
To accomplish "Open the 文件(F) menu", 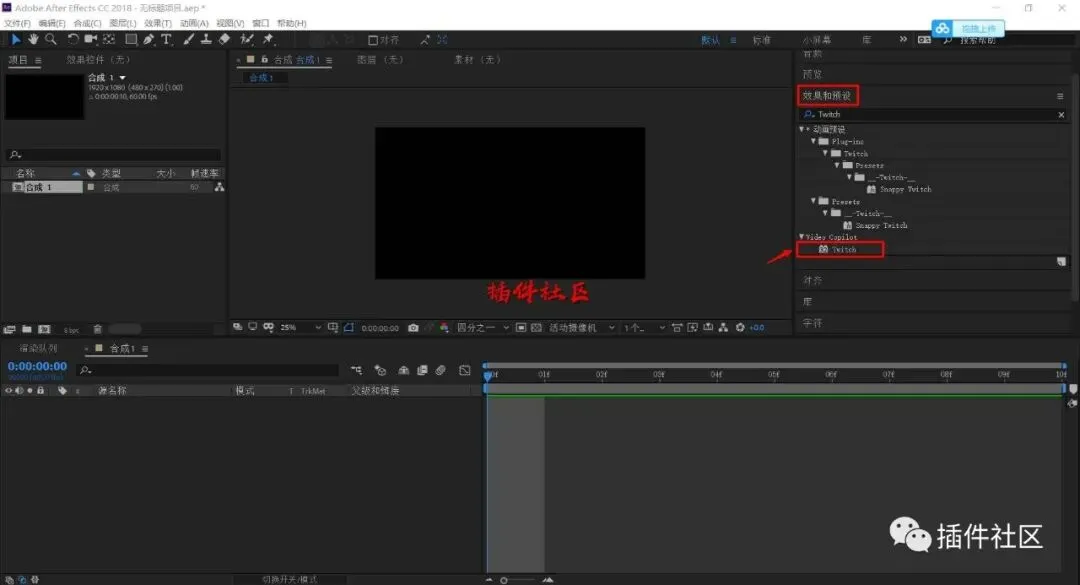I will tap(17, 23).
